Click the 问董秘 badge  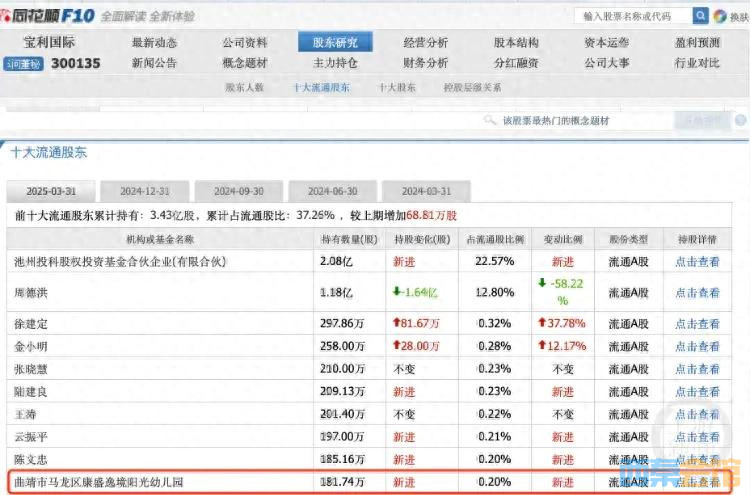tap(23, 64)
